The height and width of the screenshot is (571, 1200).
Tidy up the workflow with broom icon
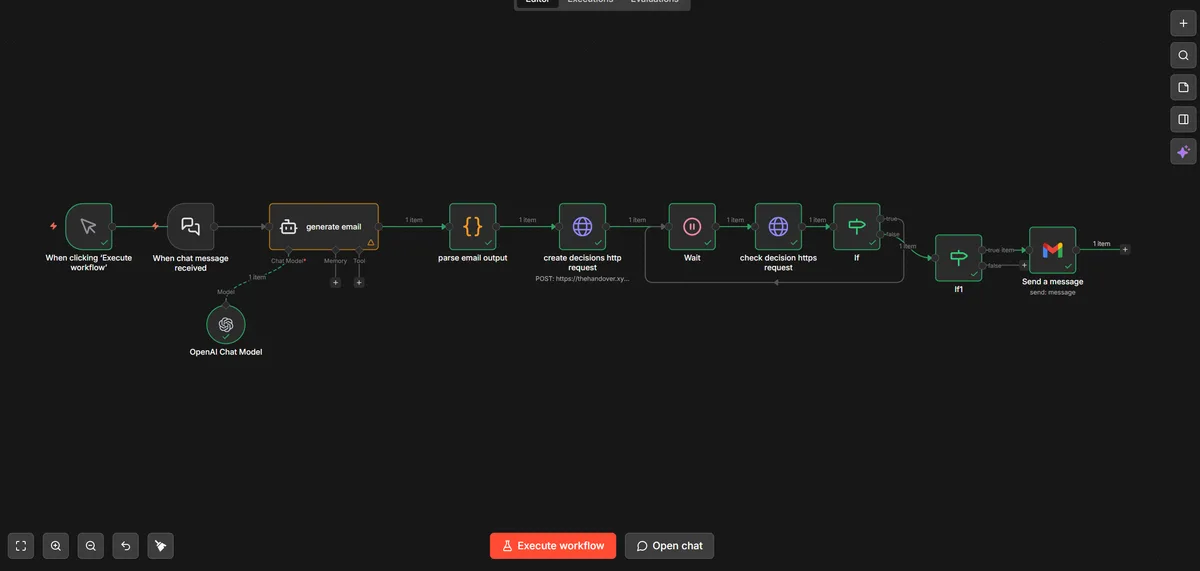pos(161,546)
